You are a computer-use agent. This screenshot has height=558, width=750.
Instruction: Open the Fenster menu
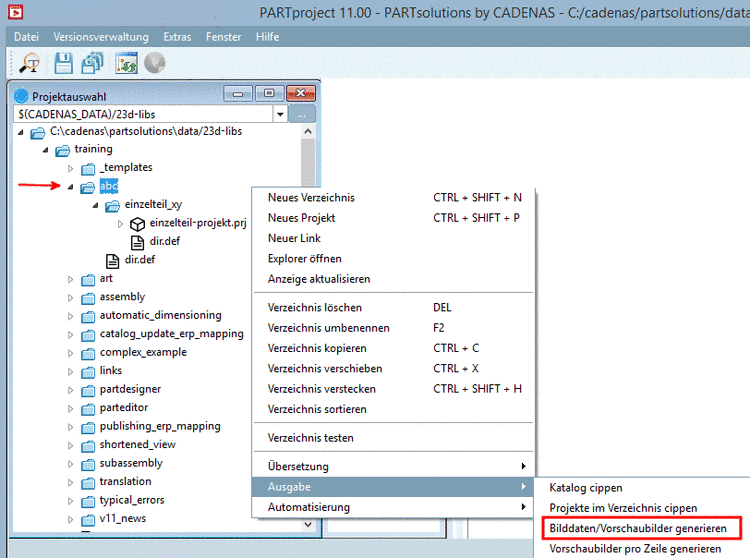(x=223, y=37)
